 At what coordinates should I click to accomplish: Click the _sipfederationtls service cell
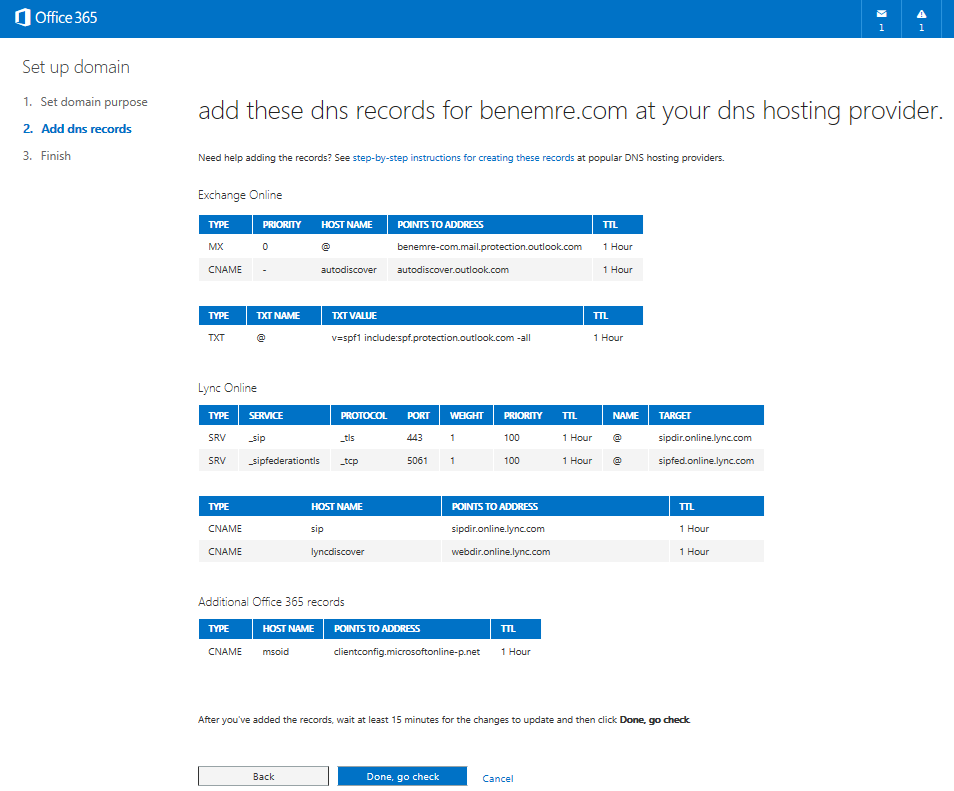pos(284,461)
